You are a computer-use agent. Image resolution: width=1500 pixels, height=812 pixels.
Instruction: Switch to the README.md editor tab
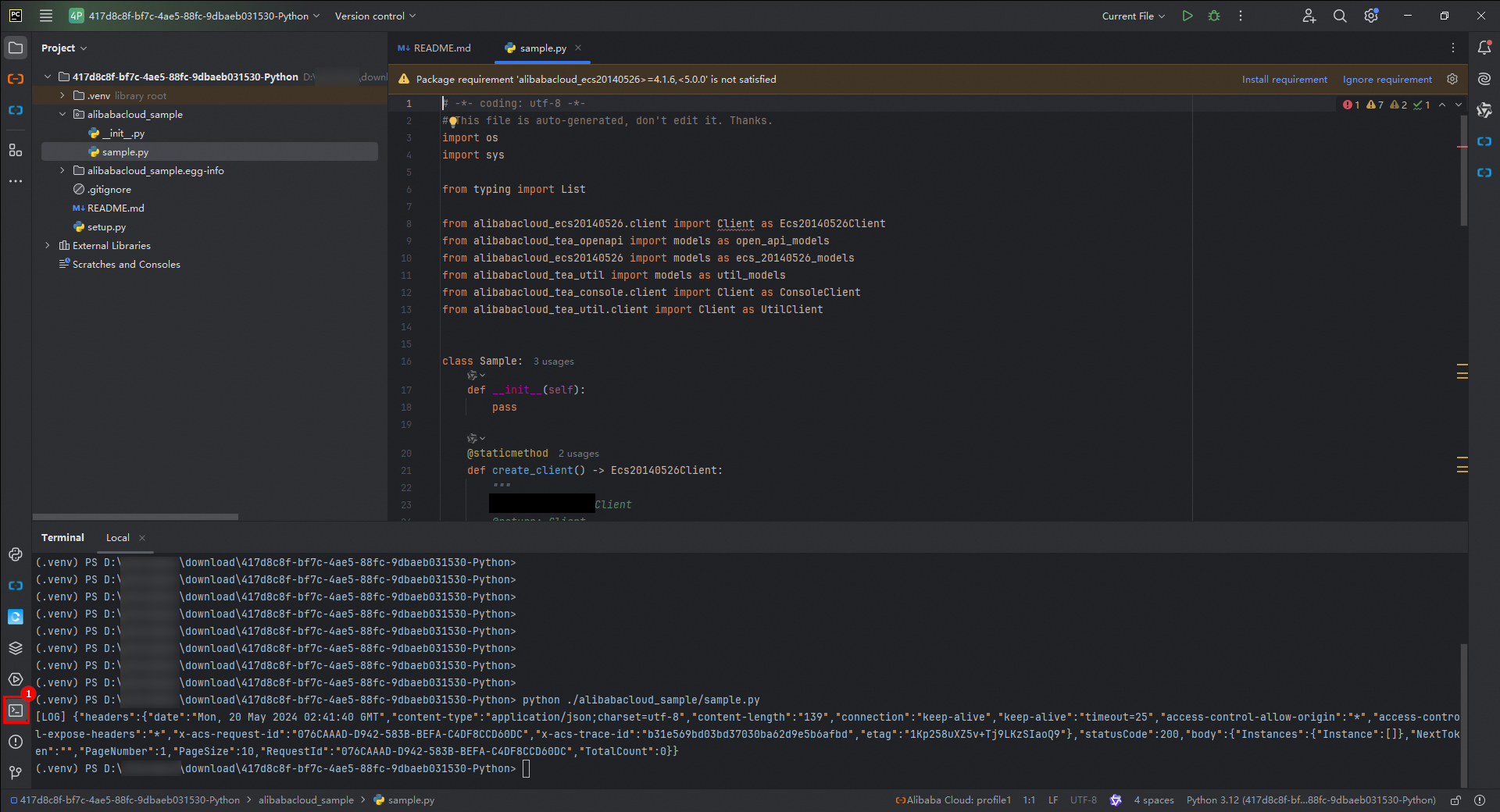click(x=434, y=48)
